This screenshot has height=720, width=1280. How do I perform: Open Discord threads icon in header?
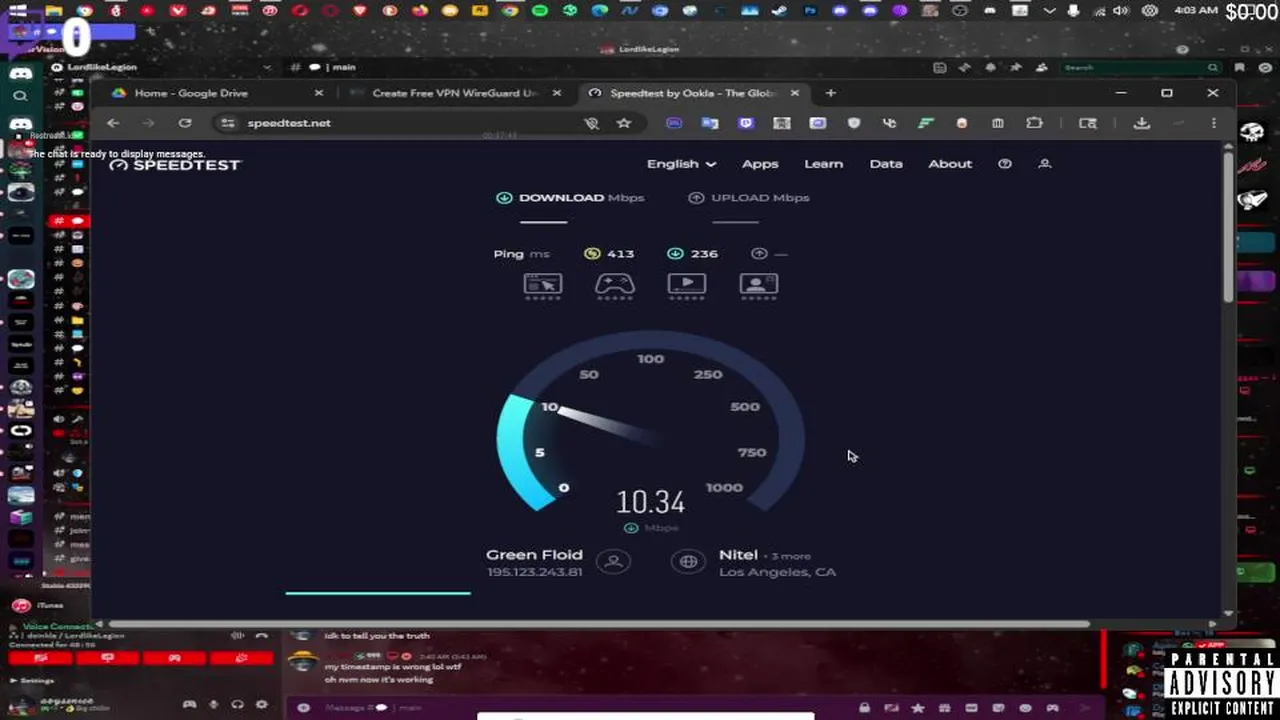pyautogui.click(x=965, y=67)
